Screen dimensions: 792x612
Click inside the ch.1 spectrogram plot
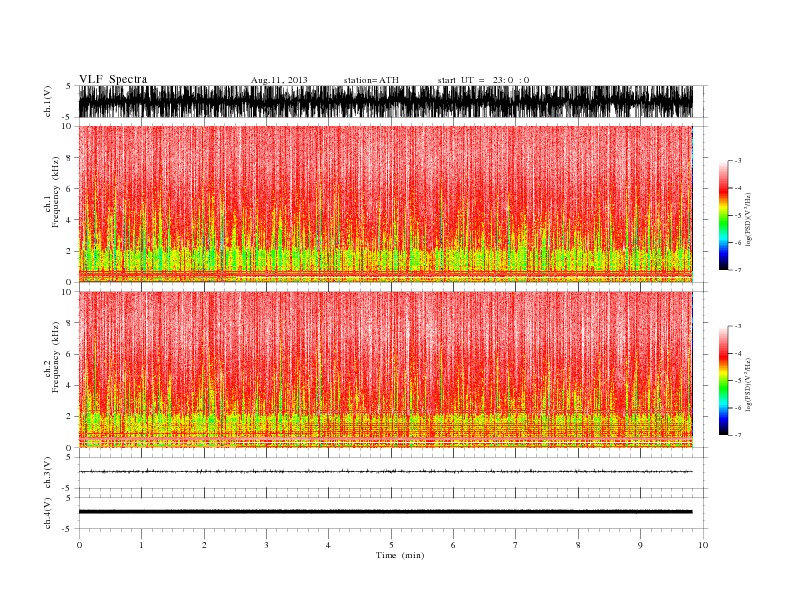pyautogui.click(x=385, y=204)
